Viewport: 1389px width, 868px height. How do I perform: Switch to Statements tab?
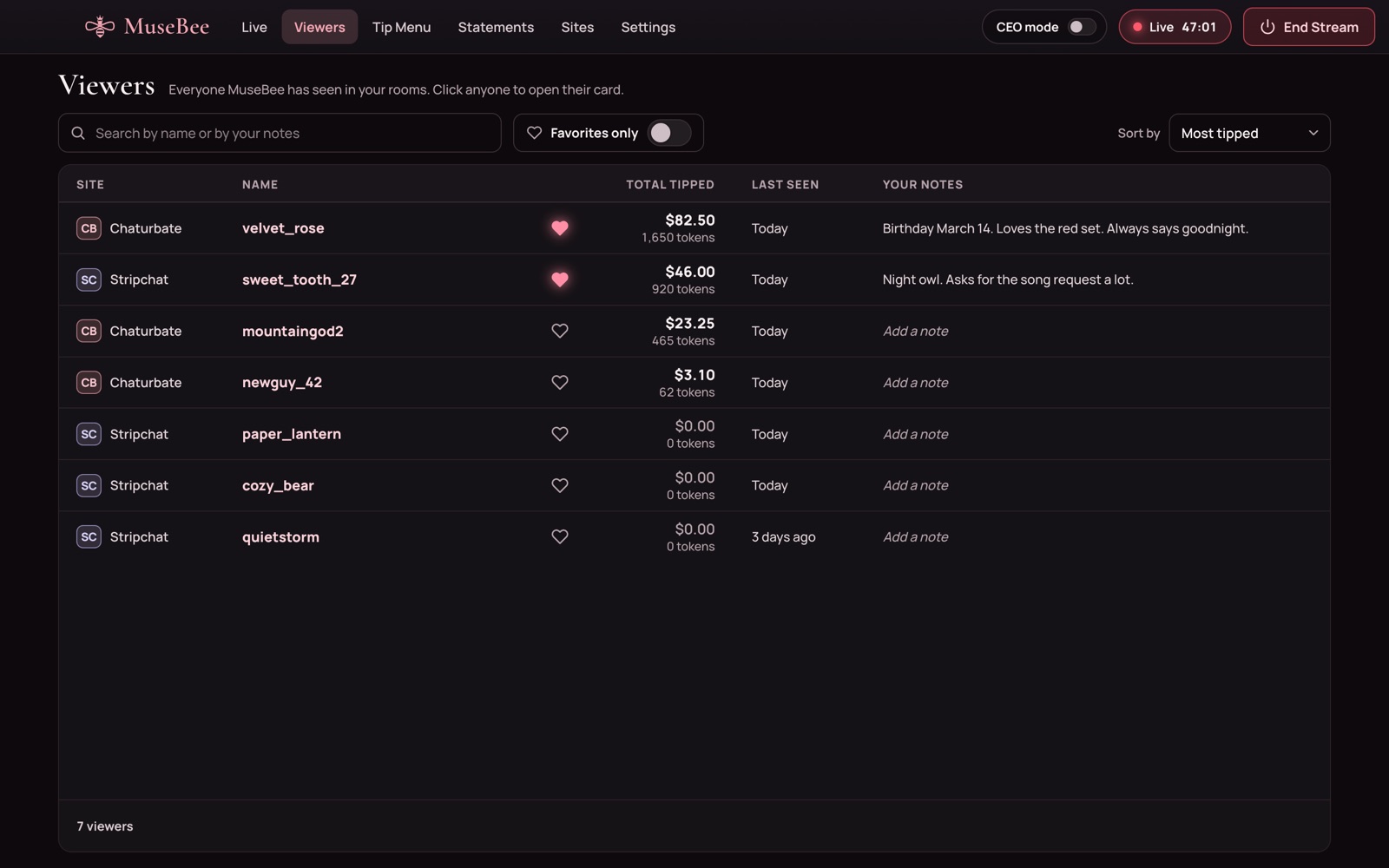pyautogui.click(x=496, y=27)
